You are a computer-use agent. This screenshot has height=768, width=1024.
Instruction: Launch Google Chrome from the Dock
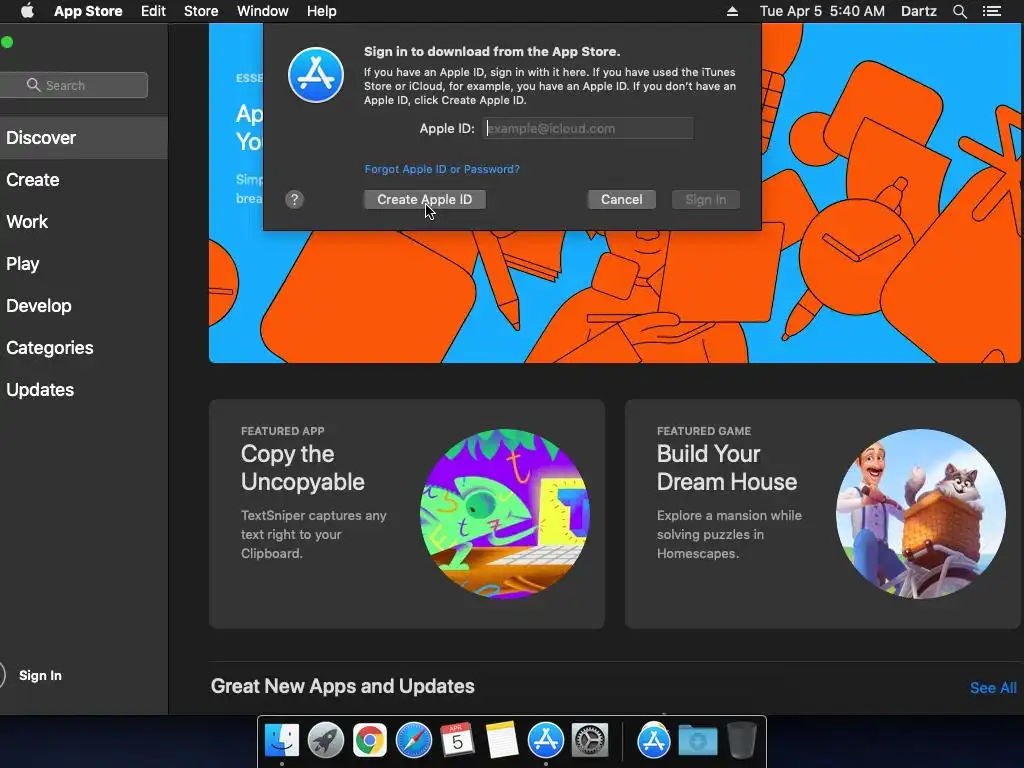[x=370, y=741]
